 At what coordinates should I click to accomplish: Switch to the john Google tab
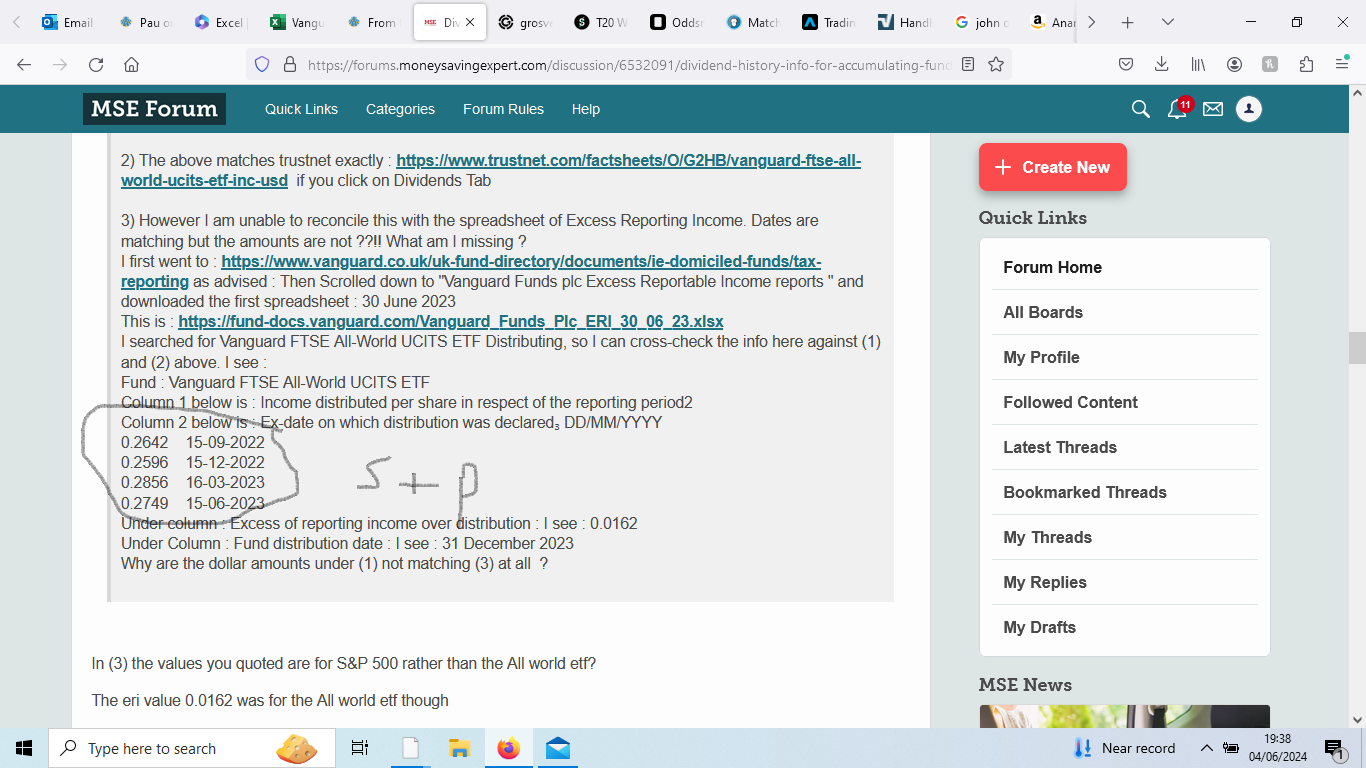(x=982, y=22)
